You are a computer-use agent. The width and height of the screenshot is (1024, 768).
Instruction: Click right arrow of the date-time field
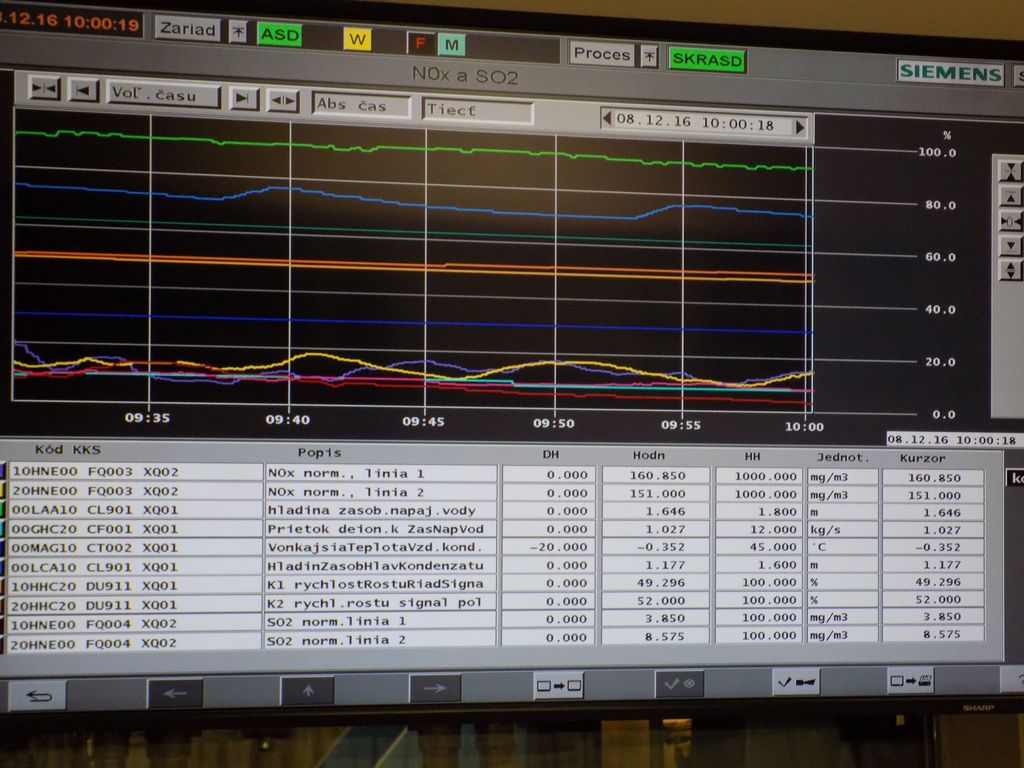pyautogui.click(x=799, y=126)
